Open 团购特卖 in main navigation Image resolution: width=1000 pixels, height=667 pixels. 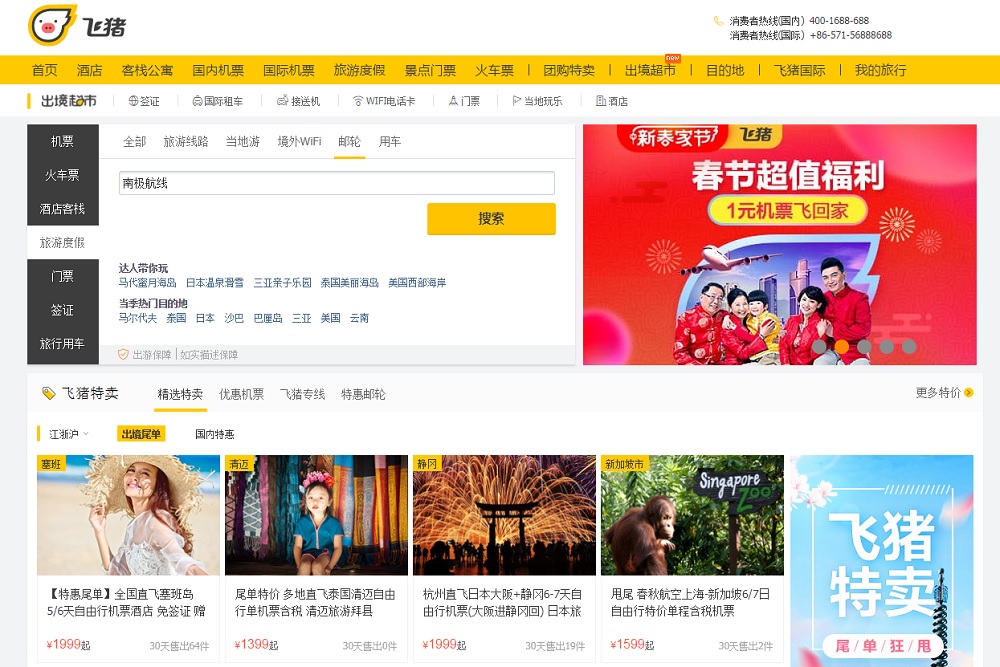(569, 70)
